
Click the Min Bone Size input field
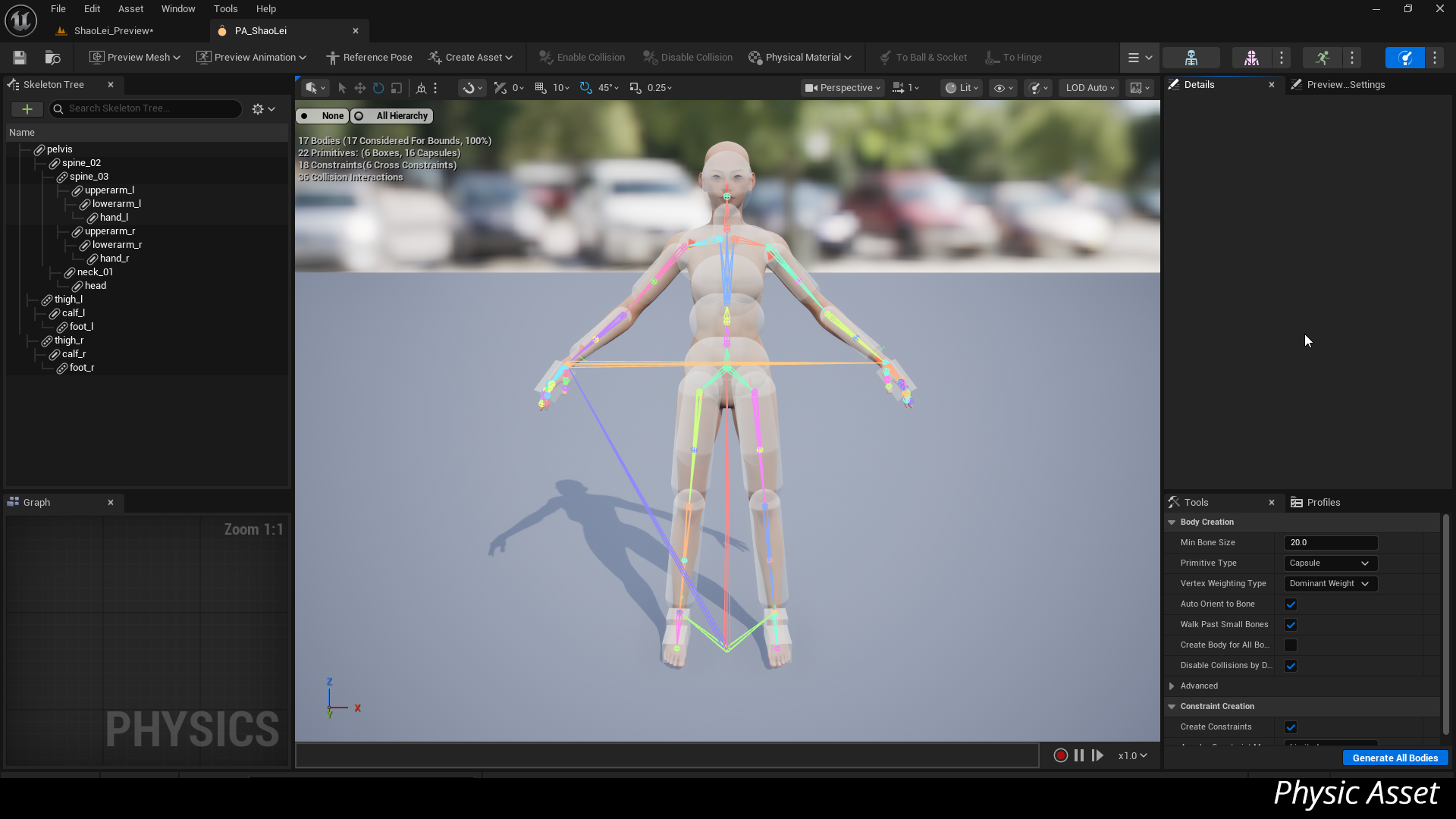pyautogui.click(x=1330, y=543)
